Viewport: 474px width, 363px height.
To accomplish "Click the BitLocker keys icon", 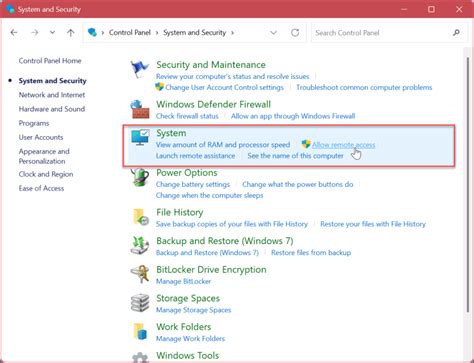I will click(140, 274).
